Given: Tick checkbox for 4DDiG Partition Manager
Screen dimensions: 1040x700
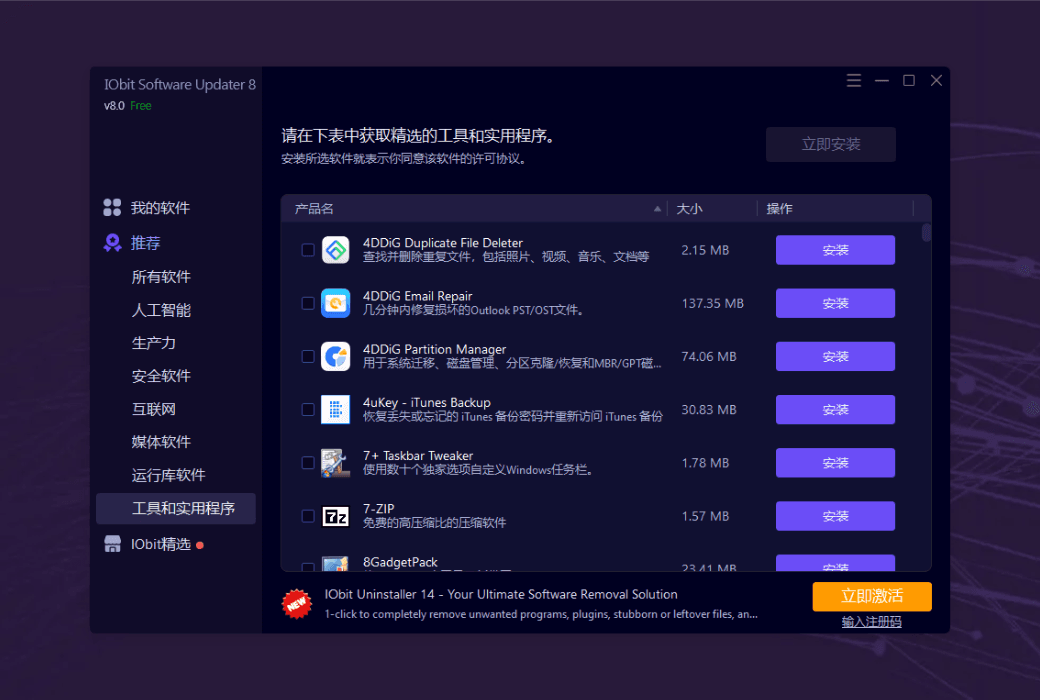Looking at the screenshot, I should (x=308, y=356).
